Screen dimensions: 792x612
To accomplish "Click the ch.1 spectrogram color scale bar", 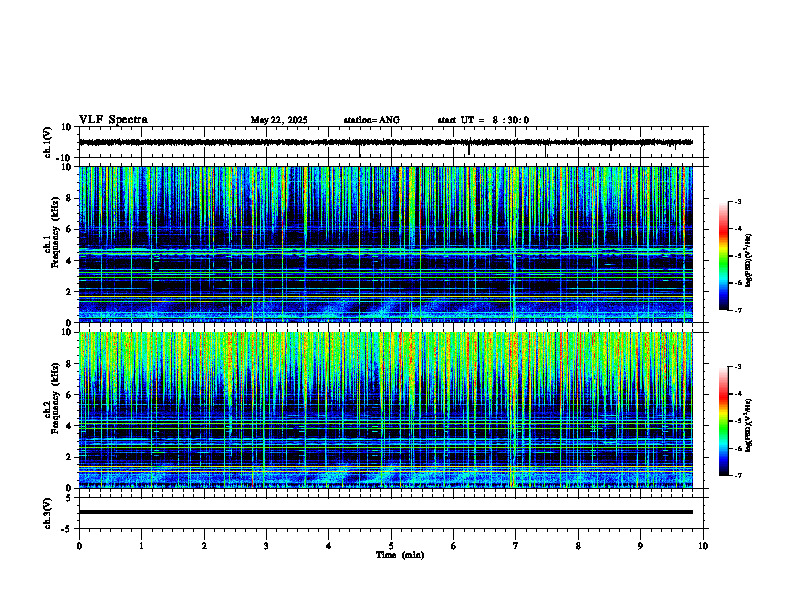I will (x=723, y=256).
